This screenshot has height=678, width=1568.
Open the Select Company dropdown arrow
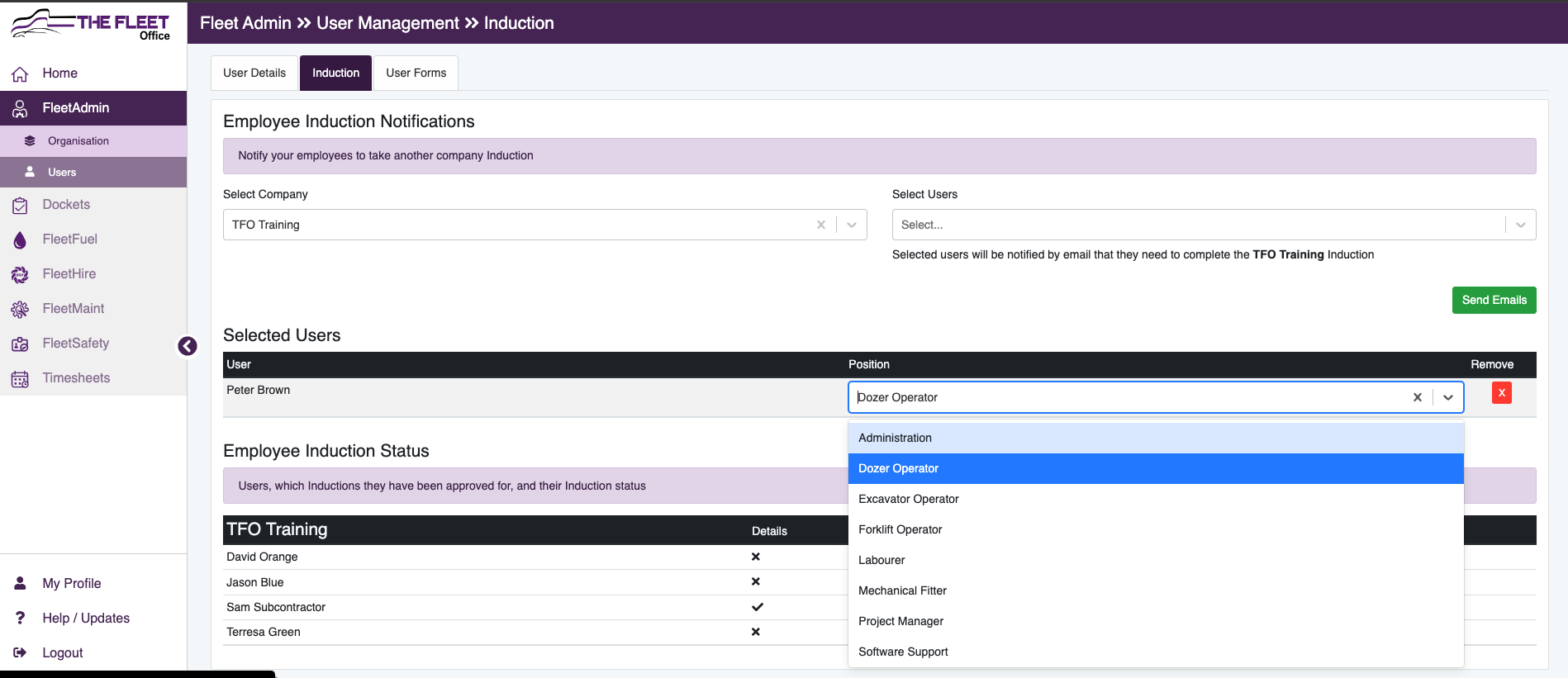tap(852, 225)
